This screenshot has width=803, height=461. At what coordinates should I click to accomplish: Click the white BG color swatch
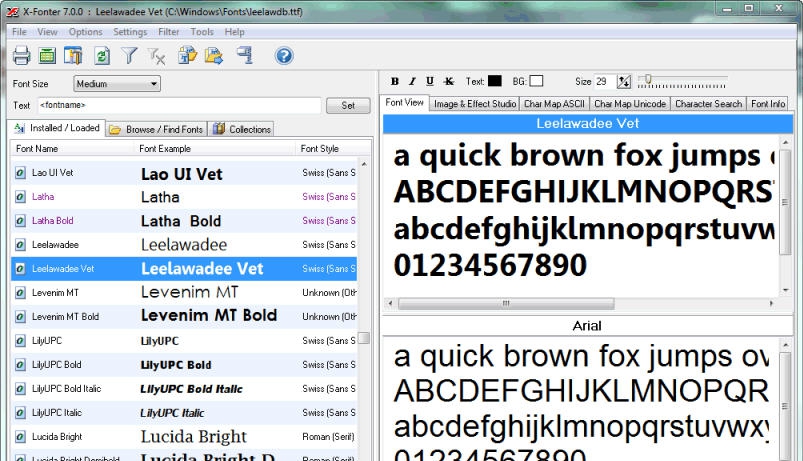click(x=537, y=81)
